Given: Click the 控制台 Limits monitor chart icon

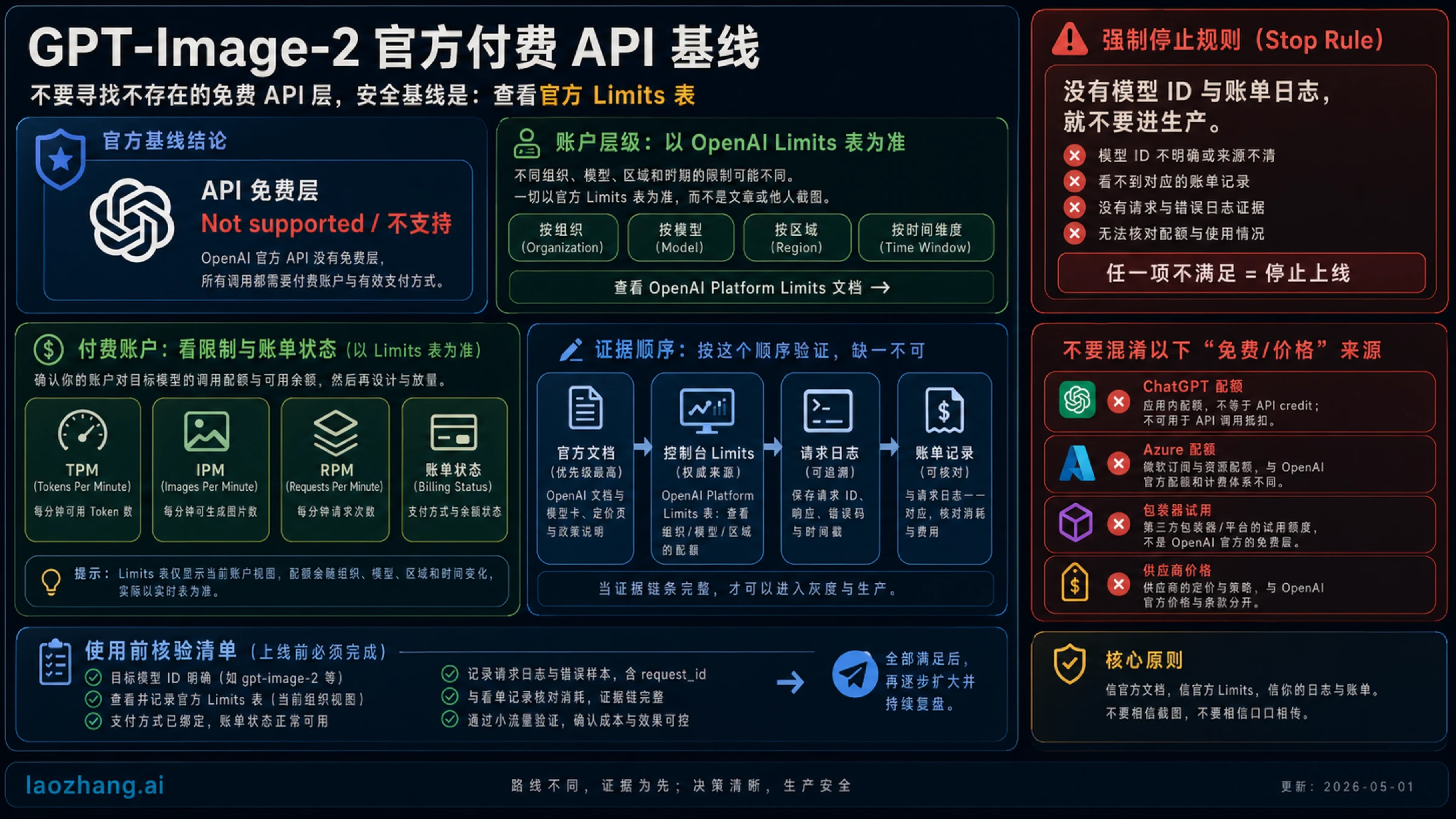Looking at the screenshot, I should (707, 410).
